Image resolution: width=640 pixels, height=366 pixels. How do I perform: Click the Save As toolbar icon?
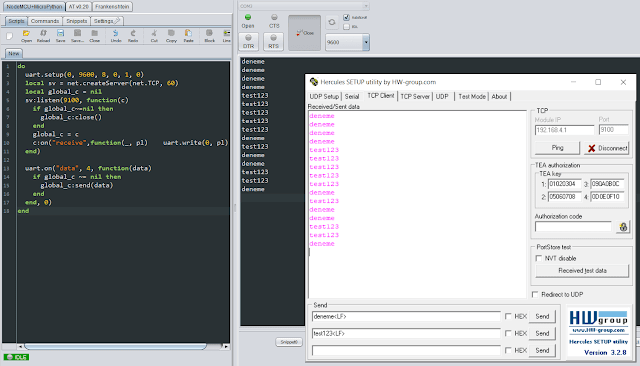78,36
